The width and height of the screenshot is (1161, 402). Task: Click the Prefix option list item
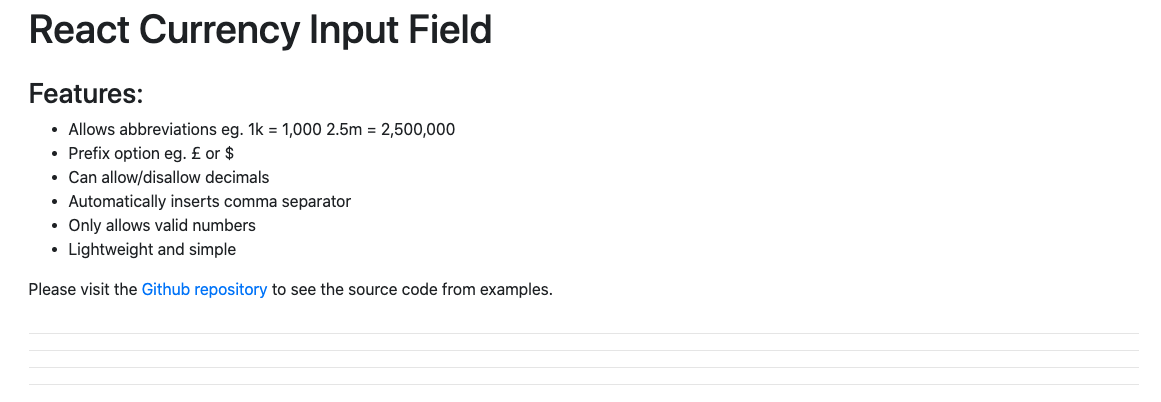pos(152,153)
